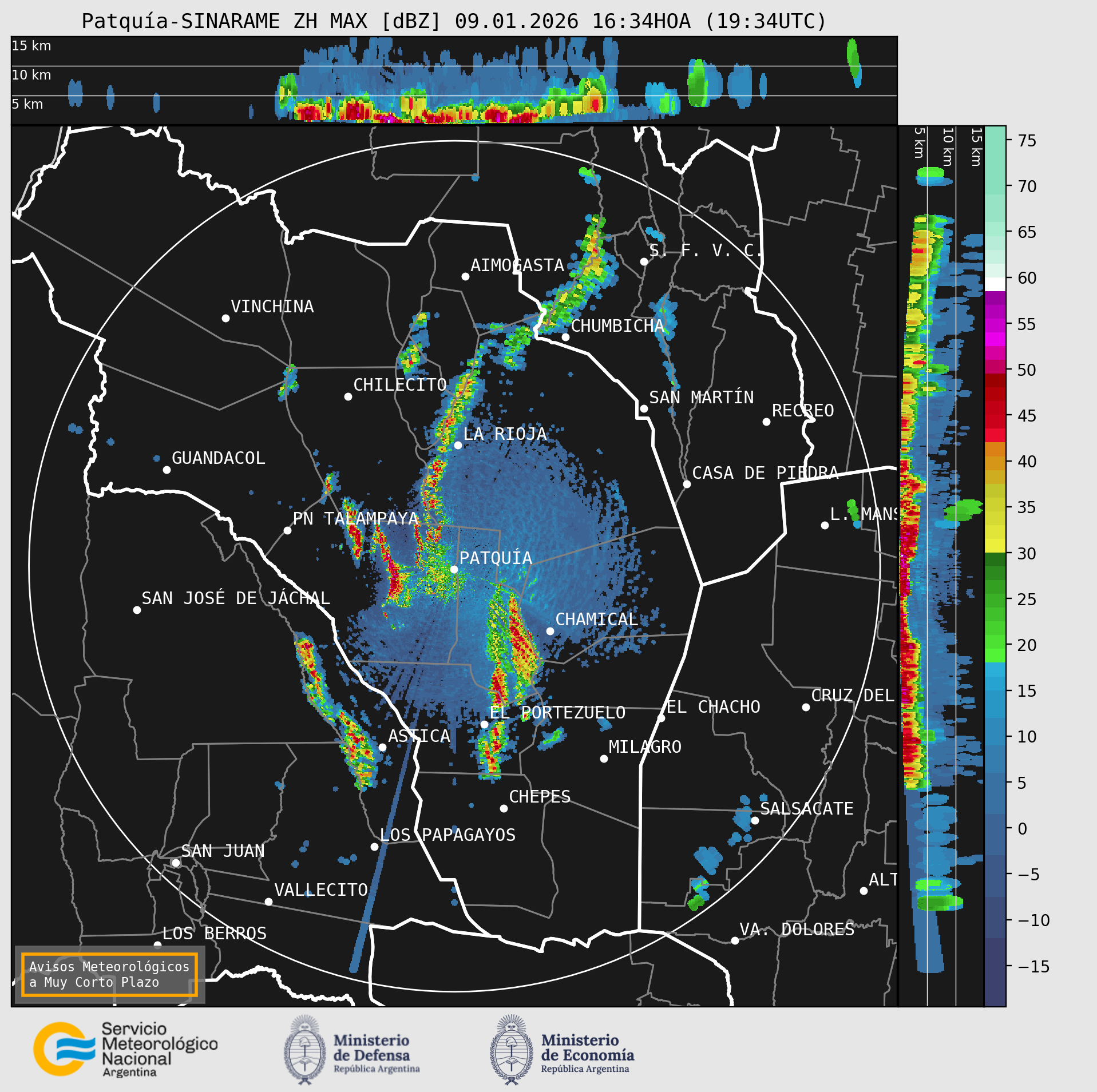Click the CASA DE PIEDRA label
The image size is (1097, 1092).
point(765,473)
